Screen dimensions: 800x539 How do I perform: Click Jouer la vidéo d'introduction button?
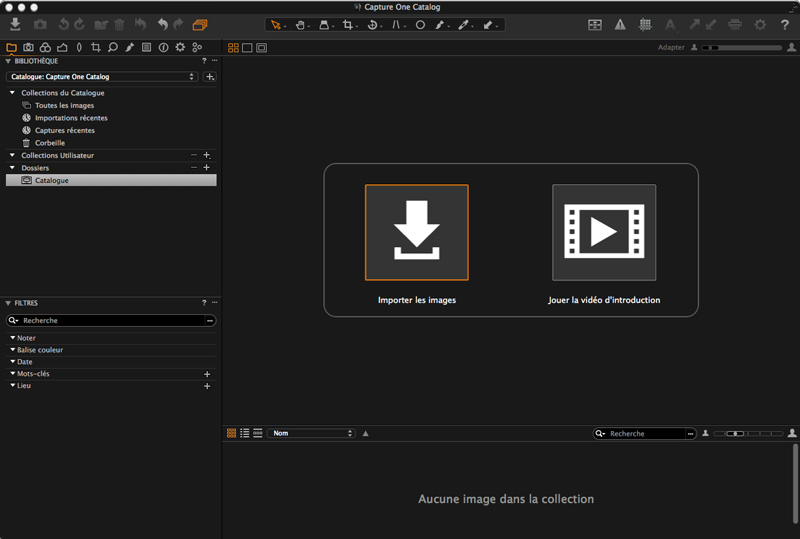(x=604, y=232)
